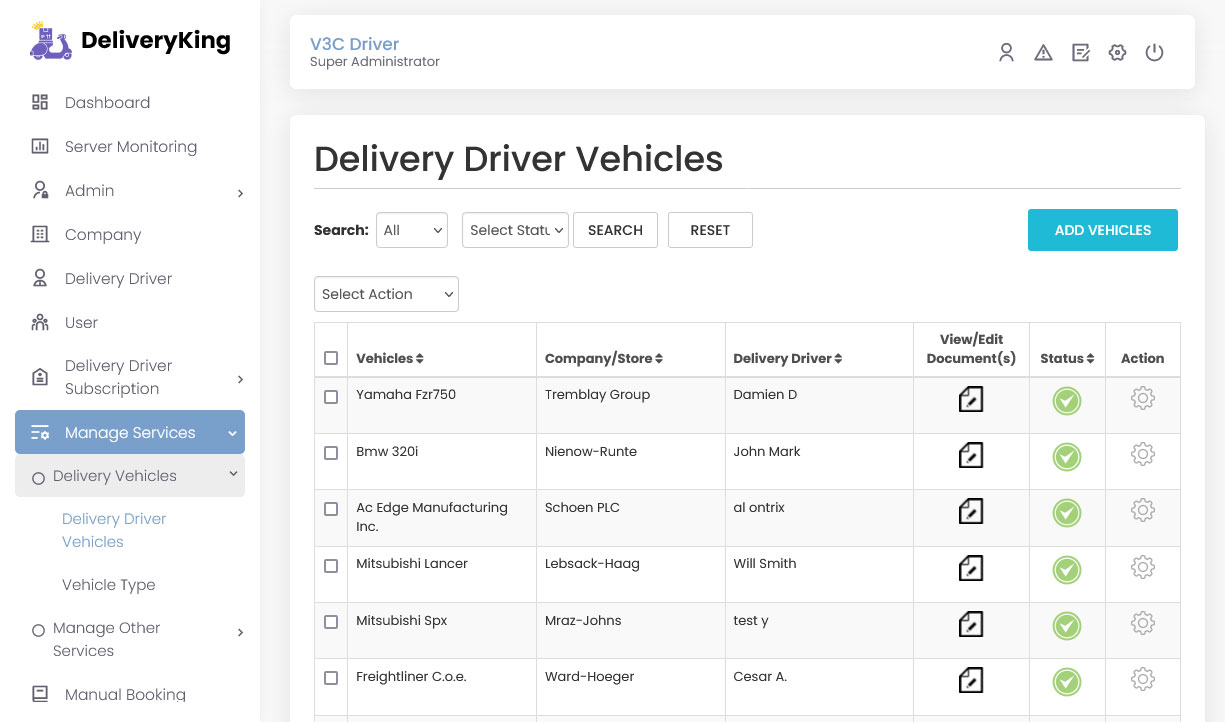The width and height of the screenshot is (1225, 722).
Task: Open Server Monitoring in sidebar
Action: pos(130,146)
